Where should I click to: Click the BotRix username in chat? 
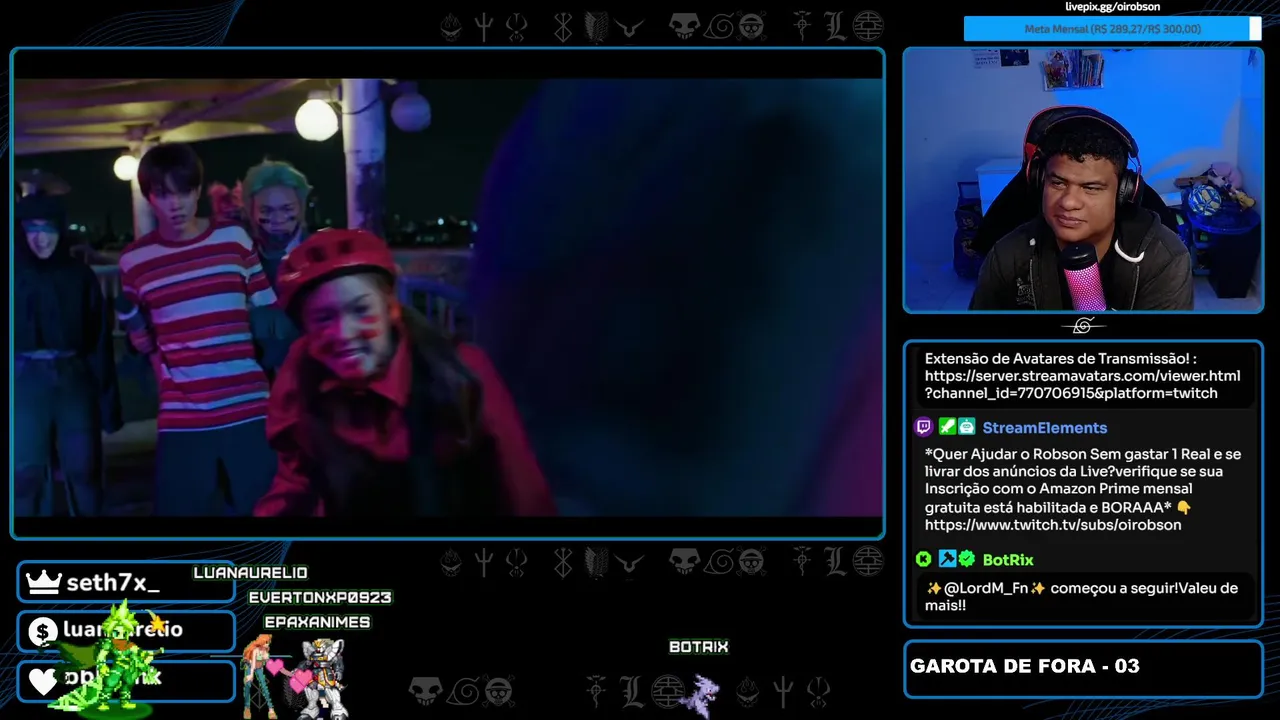[x=1008, y=560]
